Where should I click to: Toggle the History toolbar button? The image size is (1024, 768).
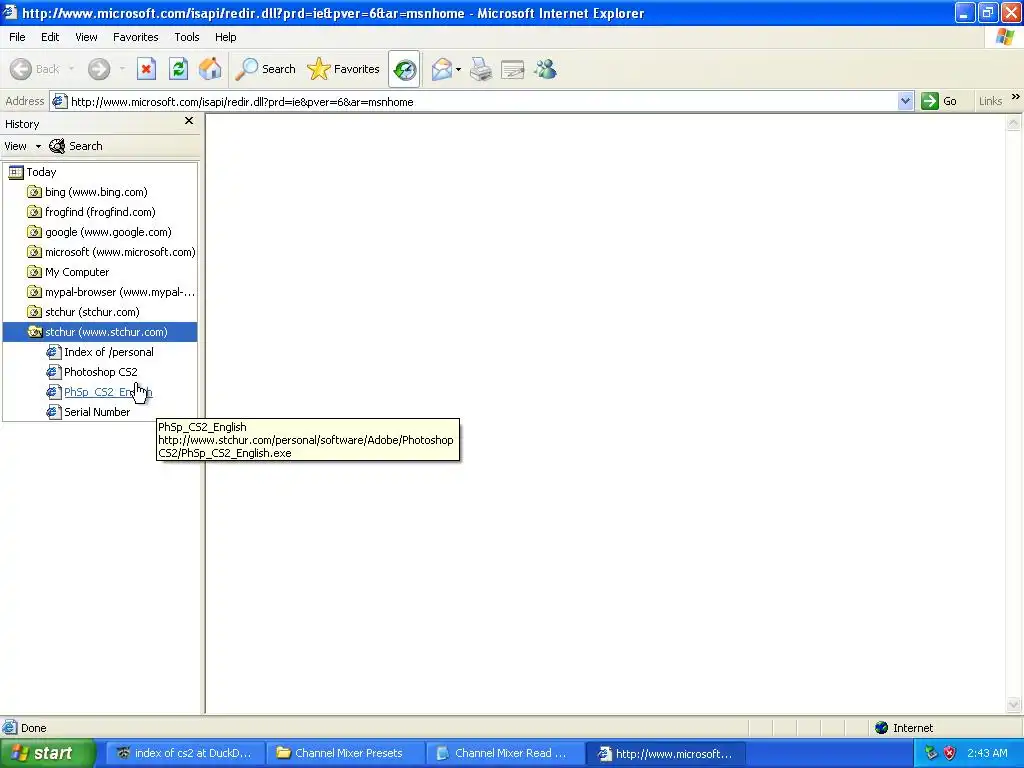point(404,69)
